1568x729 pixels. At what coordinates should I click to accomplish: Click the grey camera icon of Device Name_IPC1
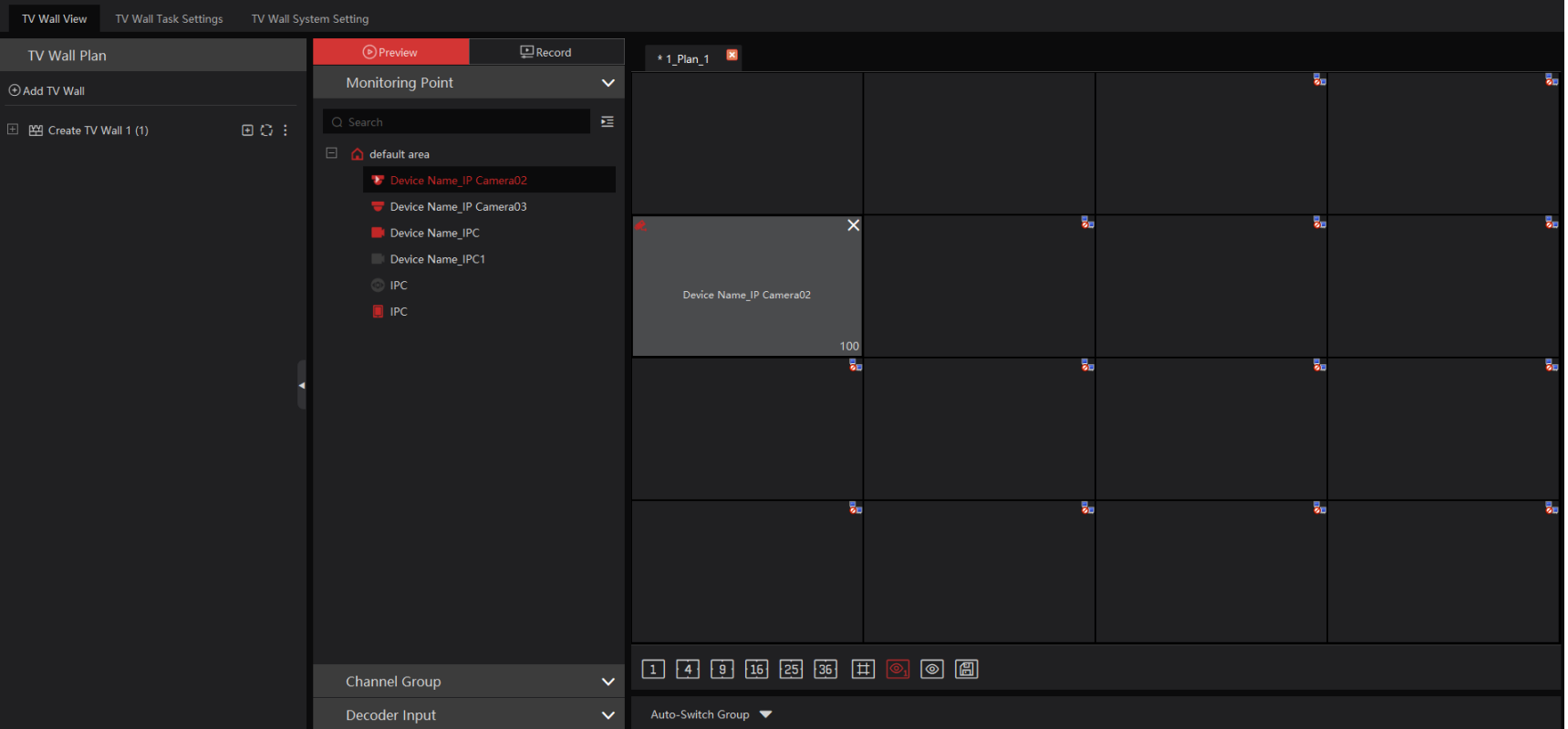click(378, 259)
